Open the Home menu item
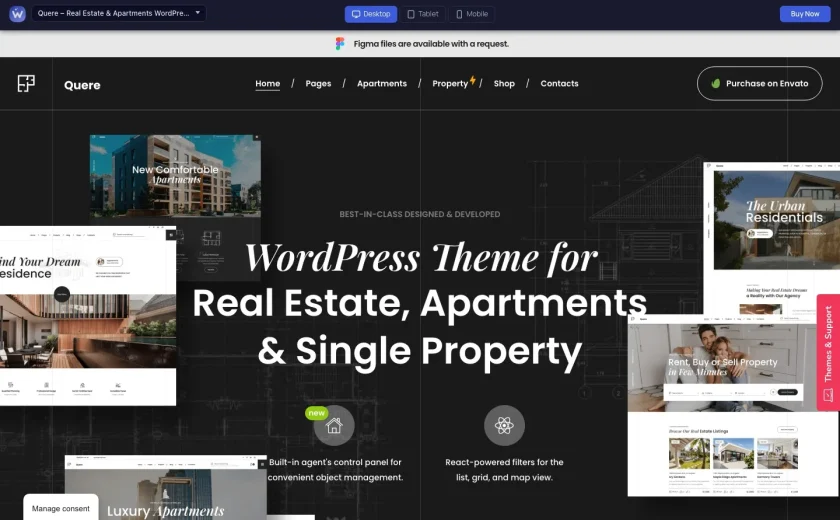This screenshot has width=840, height=520. (x=267, y=84)
